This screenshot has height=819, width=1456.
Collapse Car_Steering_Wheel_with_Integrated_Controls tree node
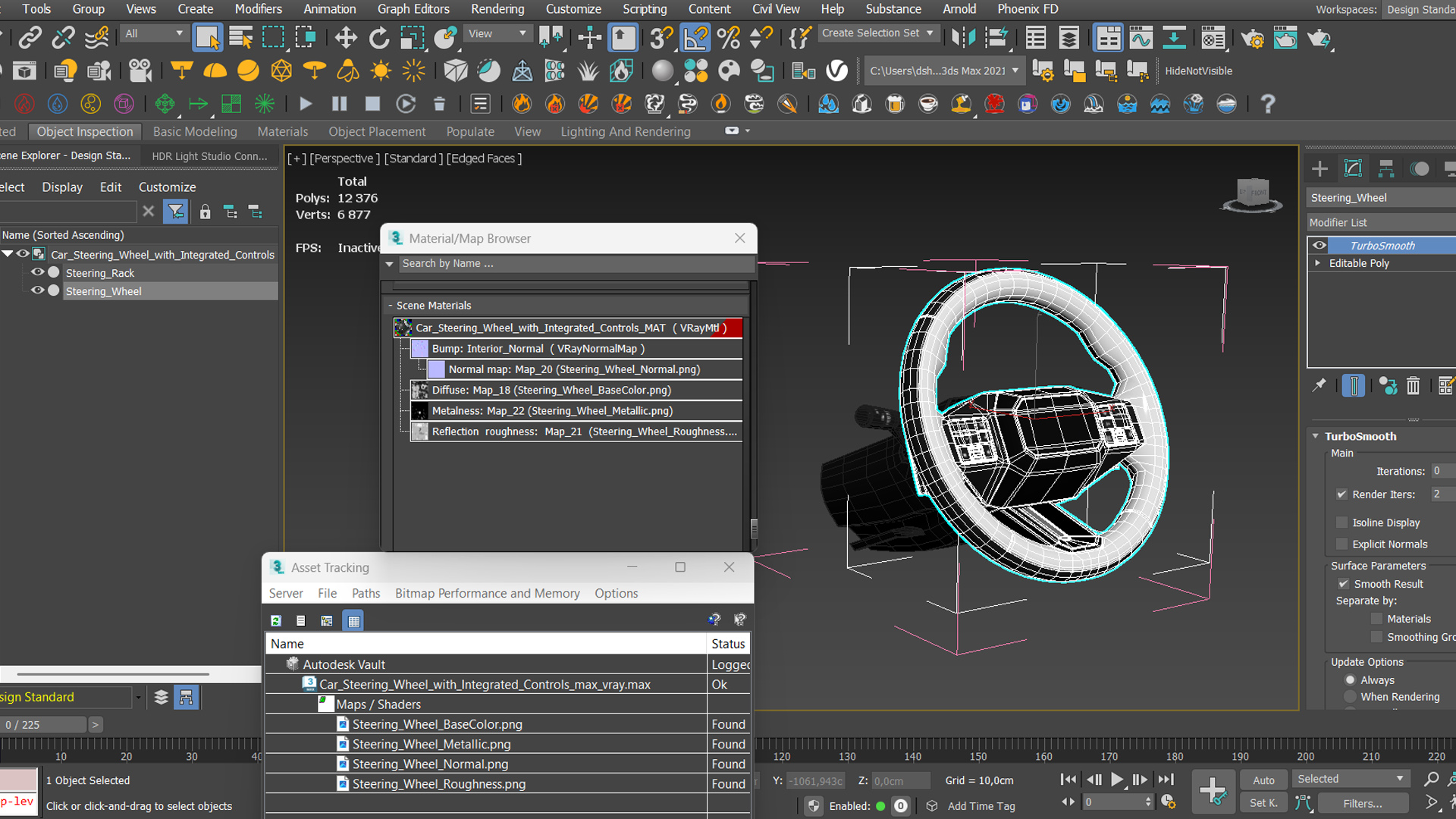pos(8,254)
